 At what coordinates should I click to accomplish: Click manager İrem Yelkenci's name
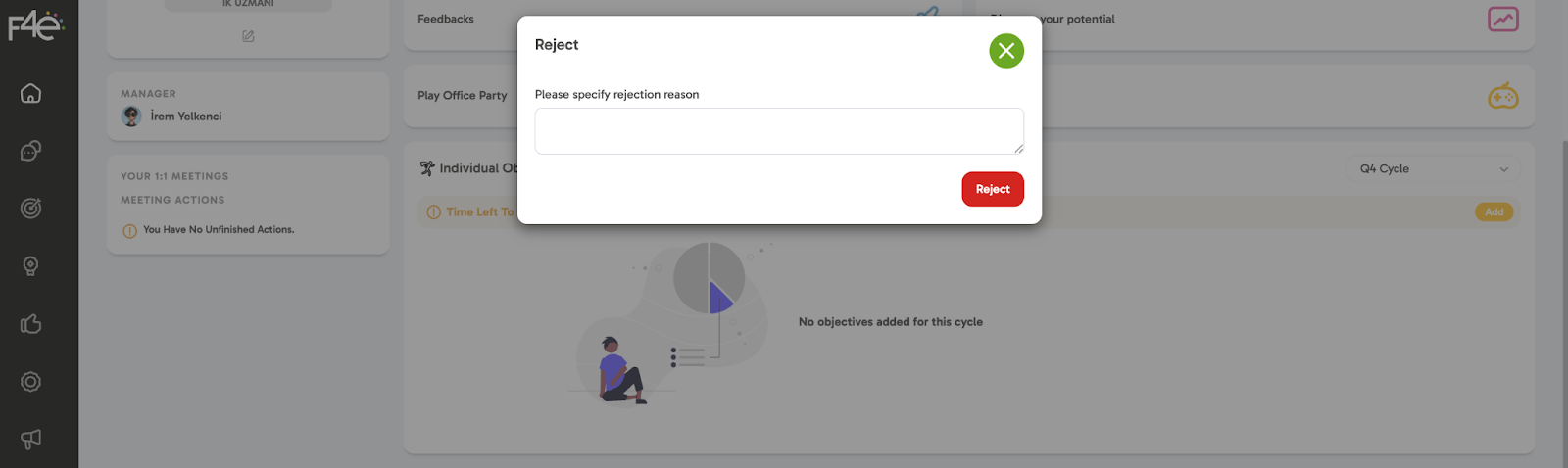point(186,117)
